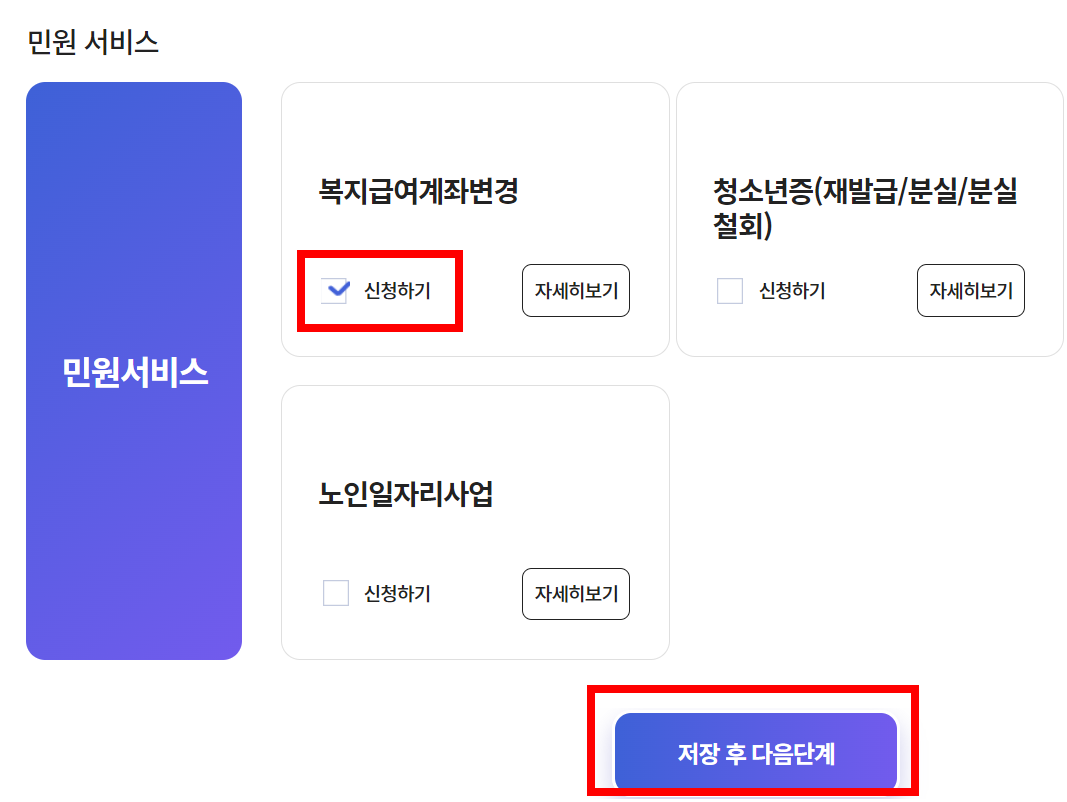
Task: Click the gradient blue save button at bottom
Action: coord(756,752)
